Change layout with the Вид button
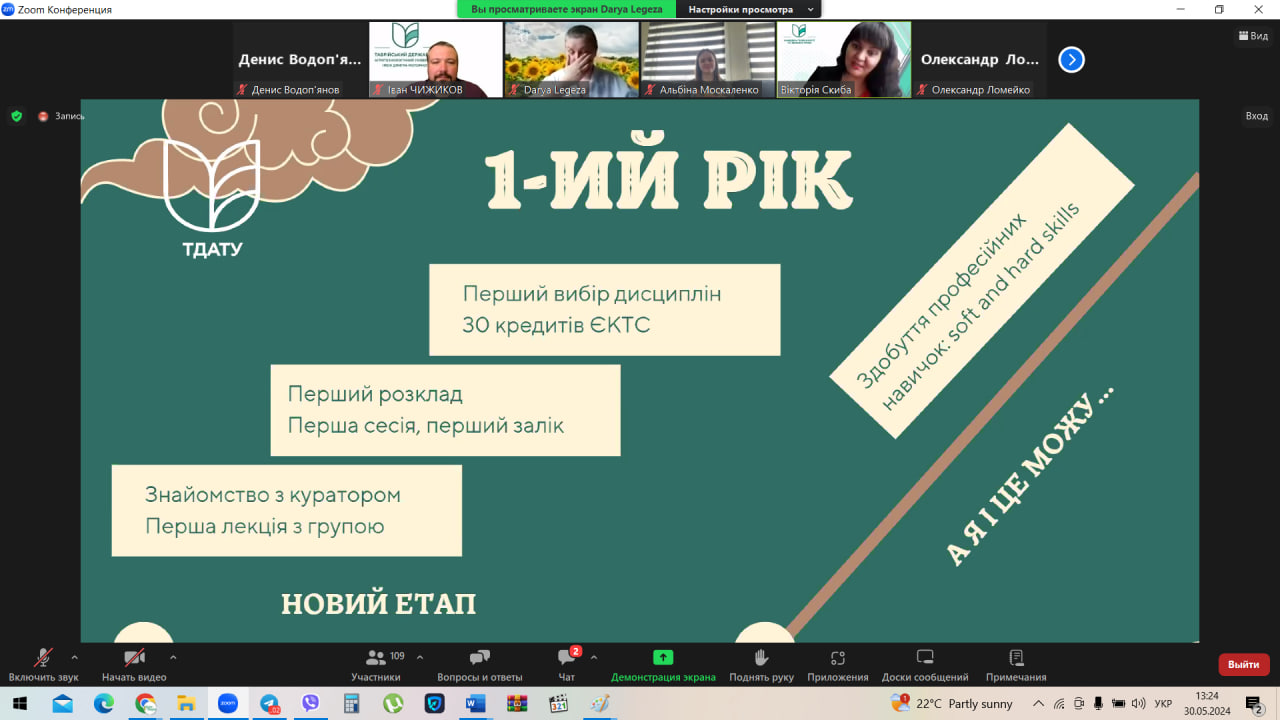 point(1255,36)
